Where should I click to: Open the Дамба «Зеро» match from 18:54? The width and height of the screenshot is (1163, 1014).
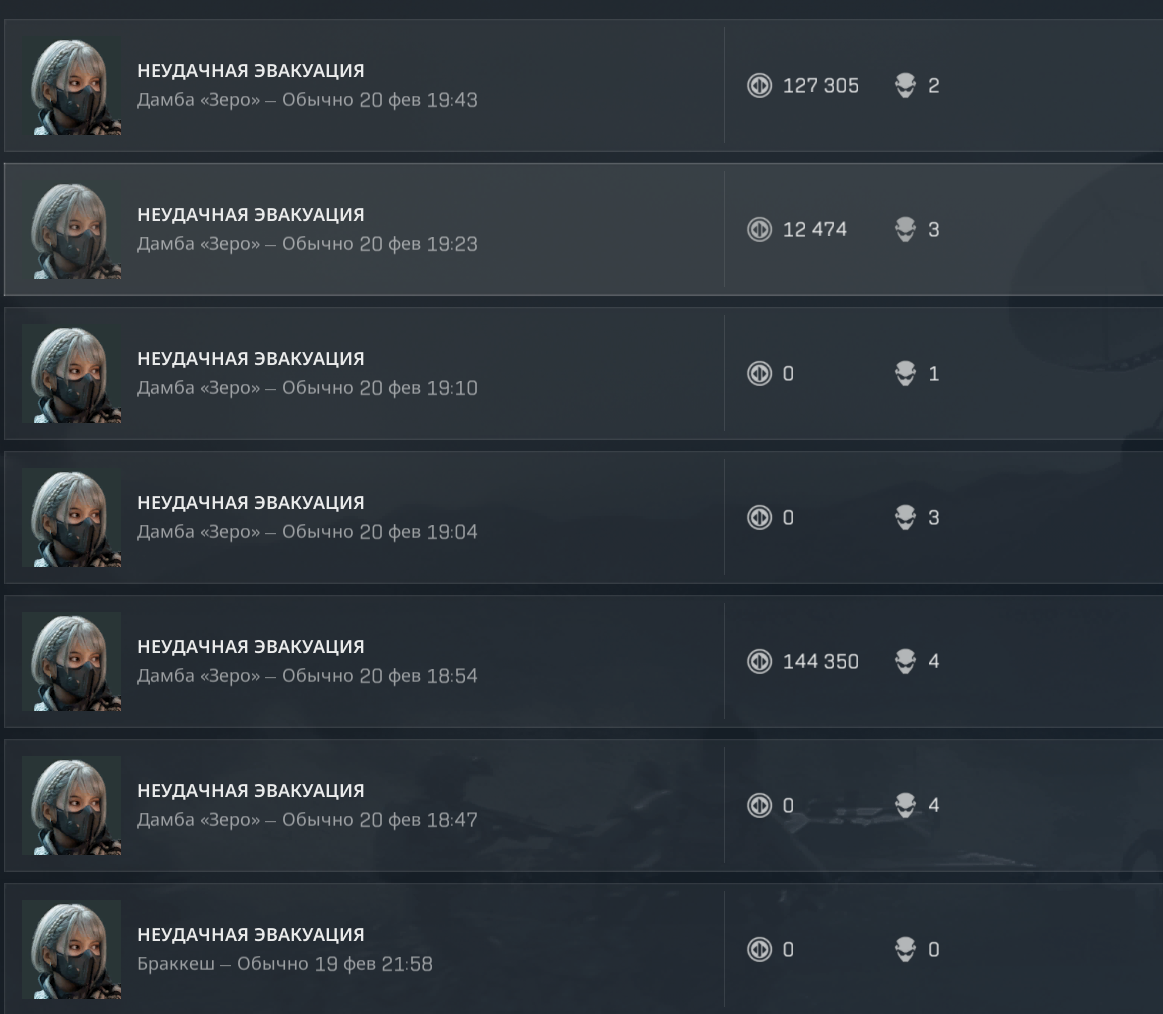583,661
